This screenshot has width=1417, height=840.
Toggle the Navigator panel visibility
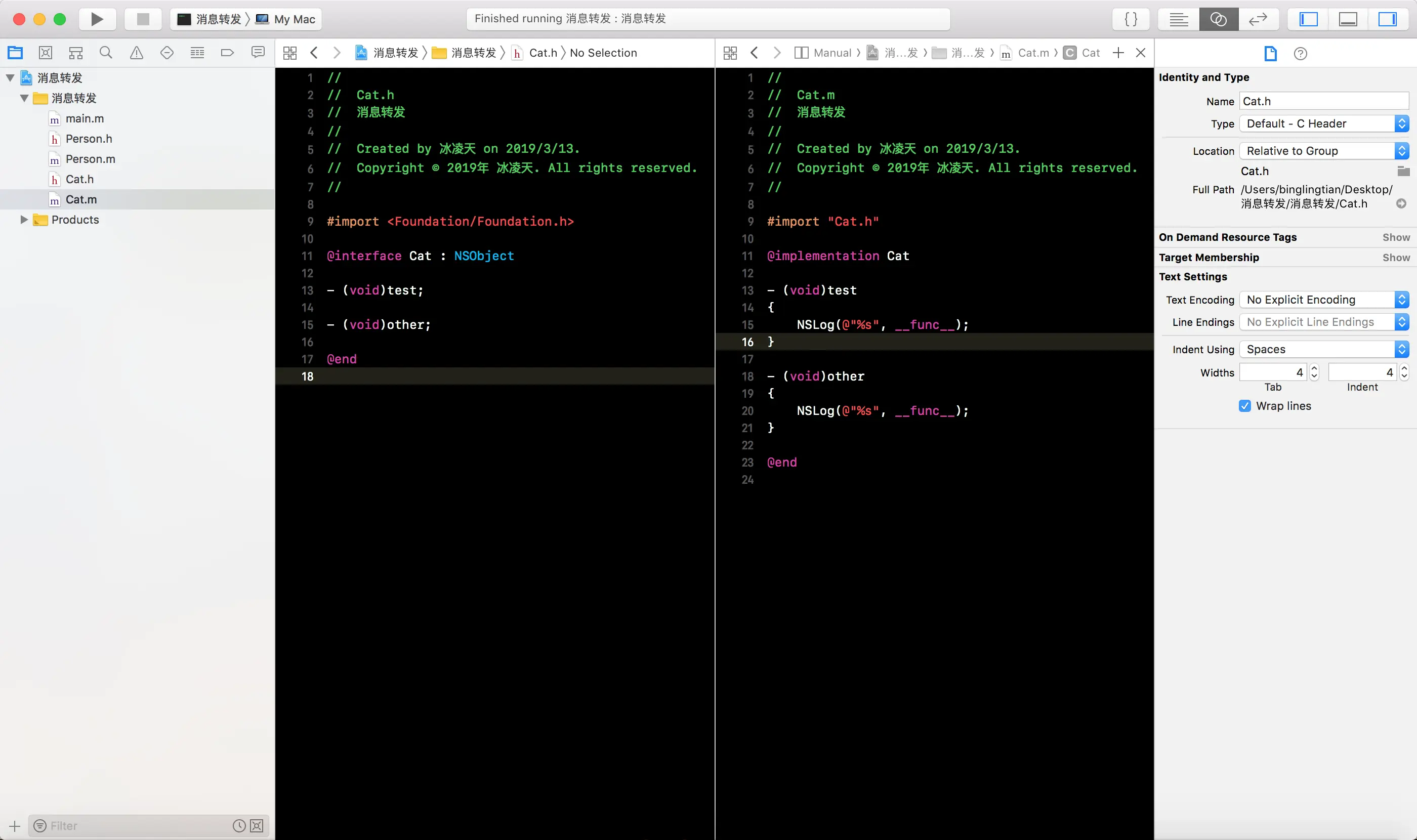pyautogui.click(x=1308, y=19)
